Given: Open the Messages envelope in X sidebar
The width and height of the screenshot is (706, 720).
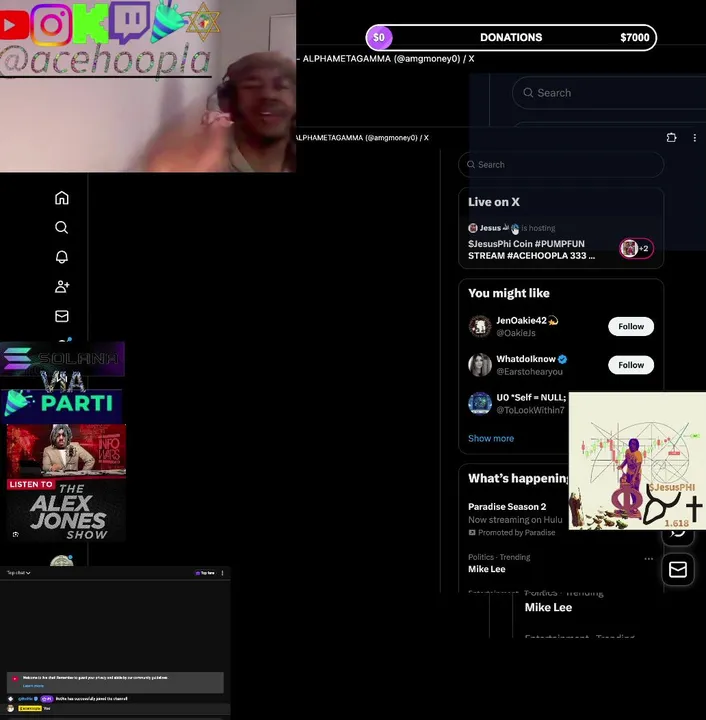Looking at the screenshot, I should pyautogui.click(x=62, y=316).
